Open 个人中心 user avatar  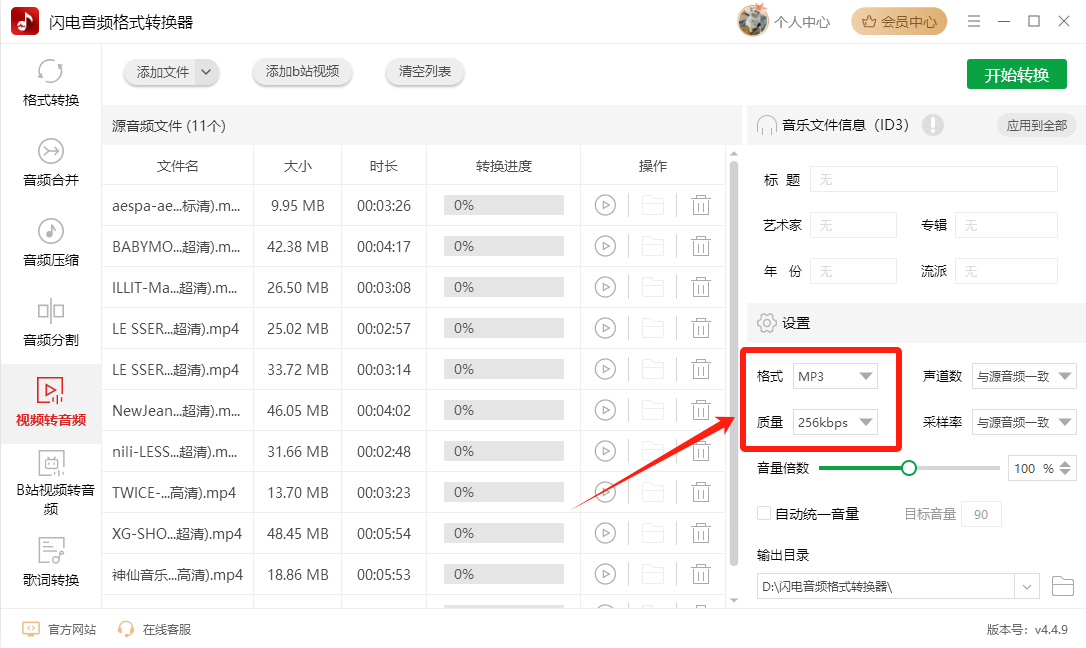tap(753, 21)
